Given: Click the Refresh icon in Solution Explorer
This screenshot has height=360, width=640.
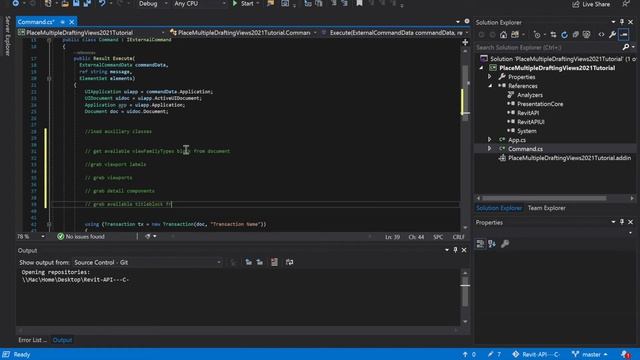Looking at the screenshot, I should 564,35.
